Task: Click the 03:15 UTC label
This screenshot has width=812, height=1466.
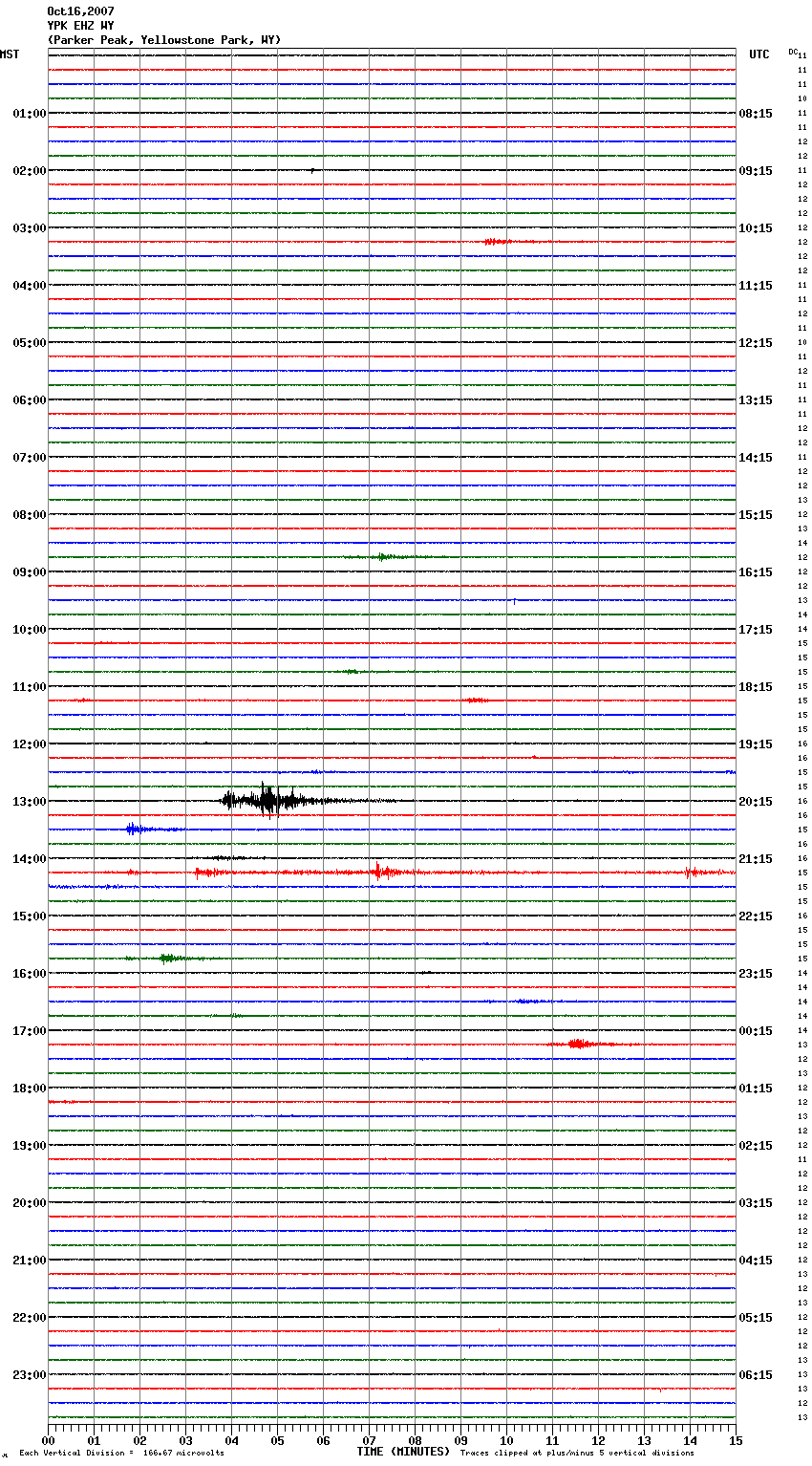Action: 756,1203
